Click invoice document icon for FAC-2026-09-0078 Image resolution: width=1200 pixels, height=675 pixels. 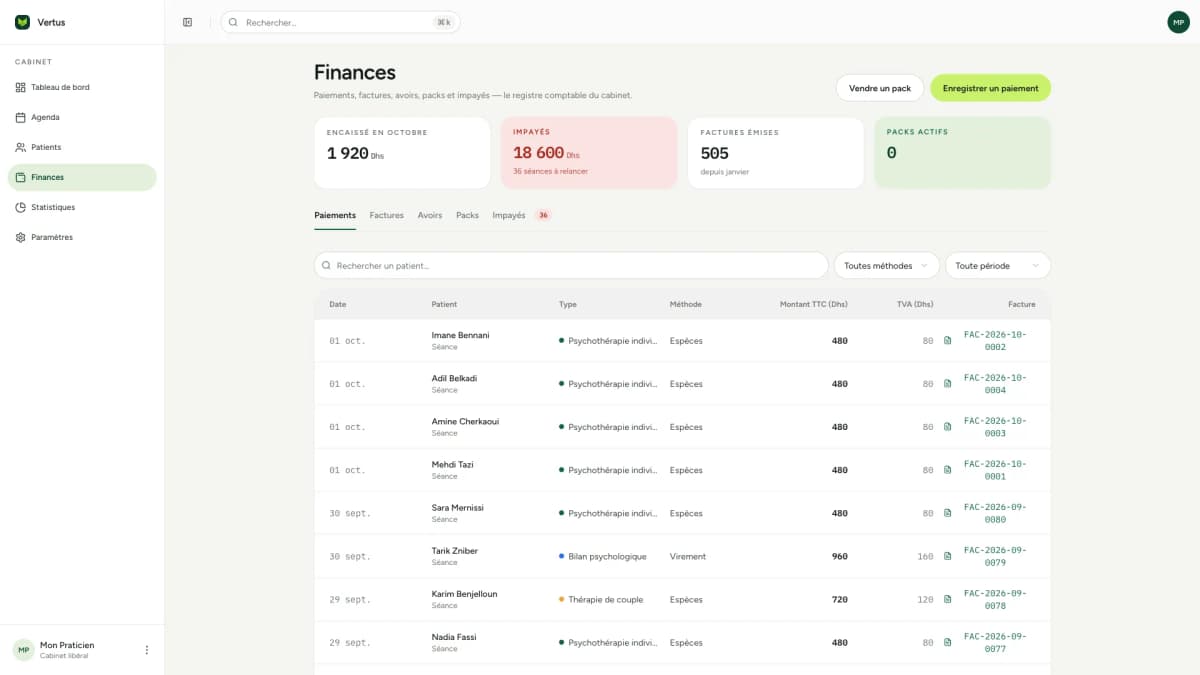pyautogui.click(x=948, y=600)
